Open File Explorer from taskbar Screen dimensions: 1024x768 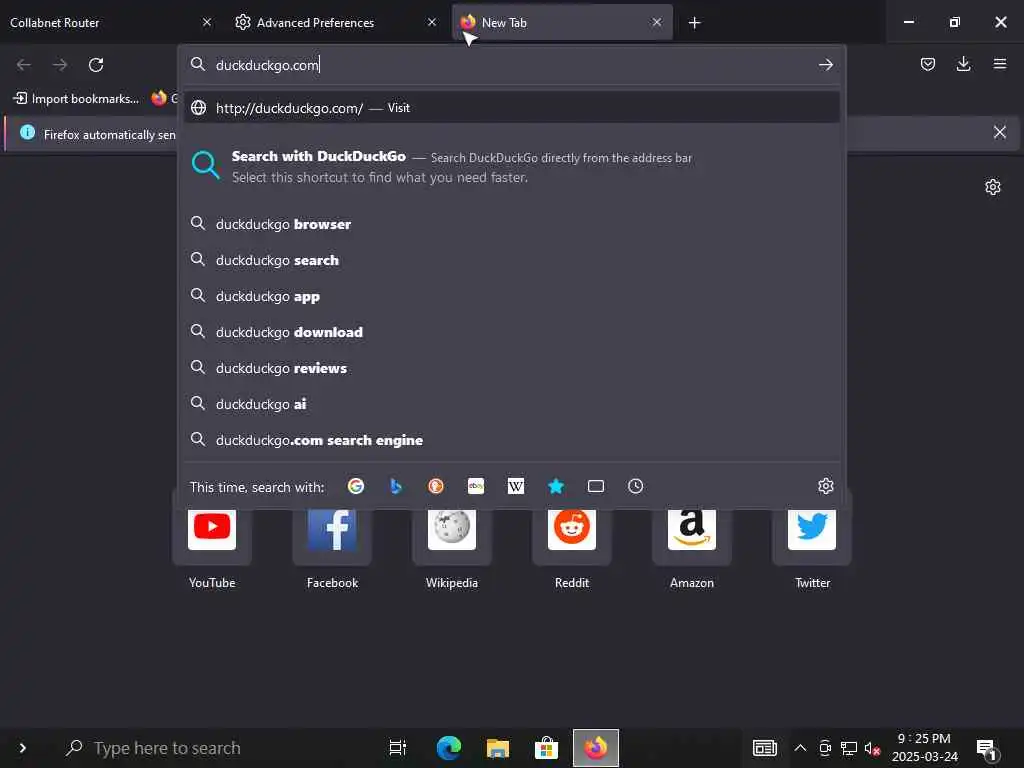pos(498,748)
